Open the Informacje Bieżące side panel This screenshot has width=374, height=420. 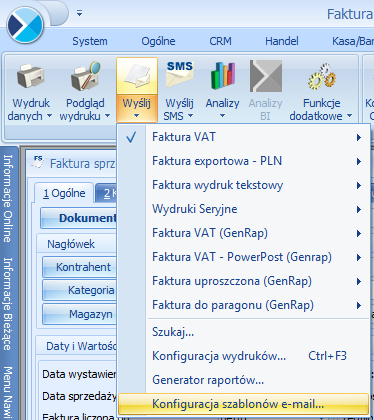(8, 303)
